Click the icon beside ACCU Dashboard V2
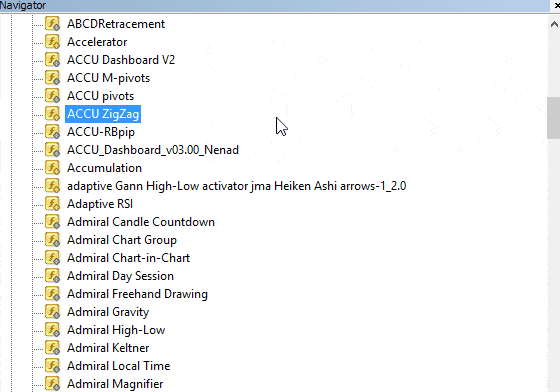560x392 pixels. point(52,60)
